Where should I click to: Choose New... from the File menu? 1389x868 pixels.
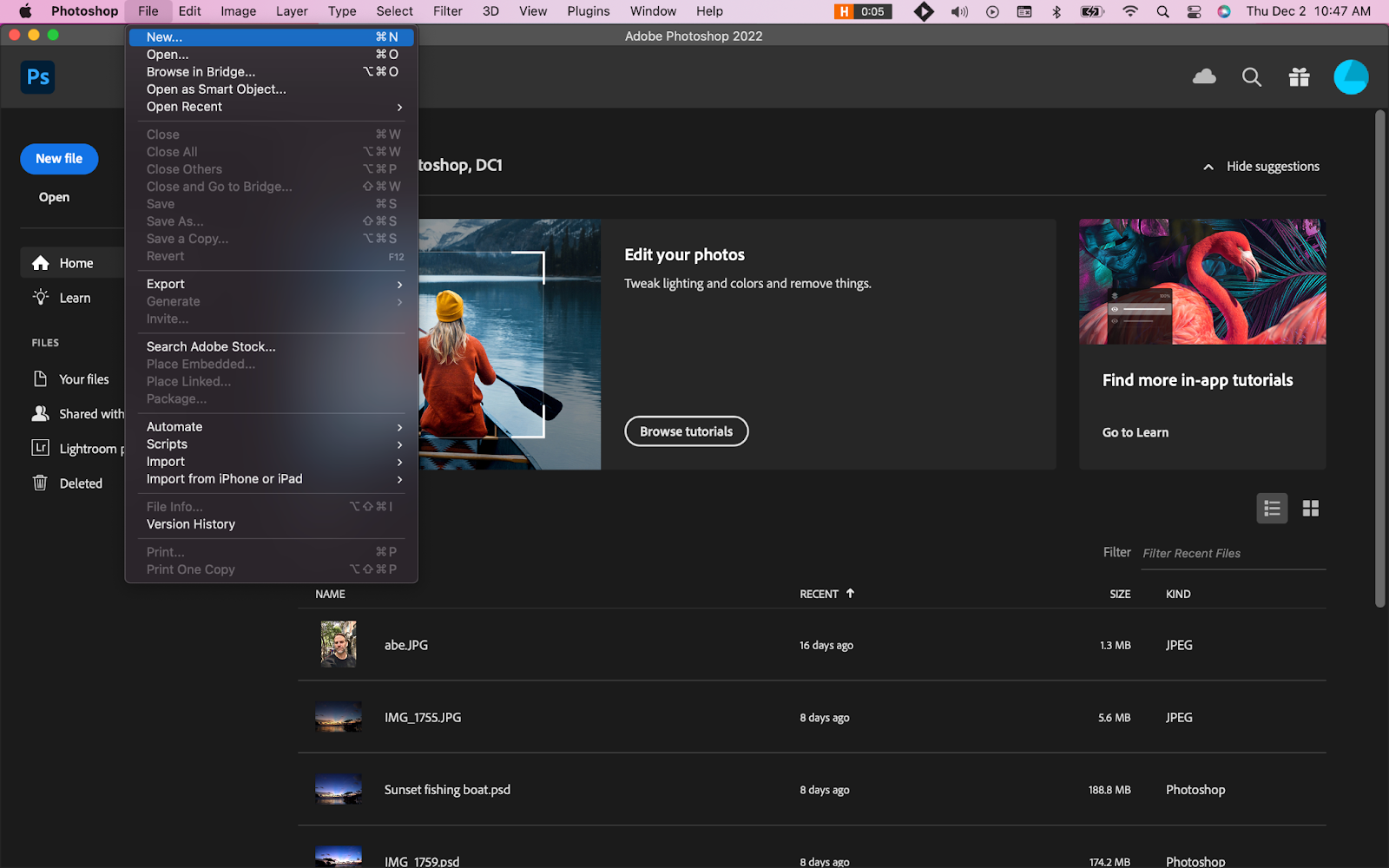tap(272, 37)
